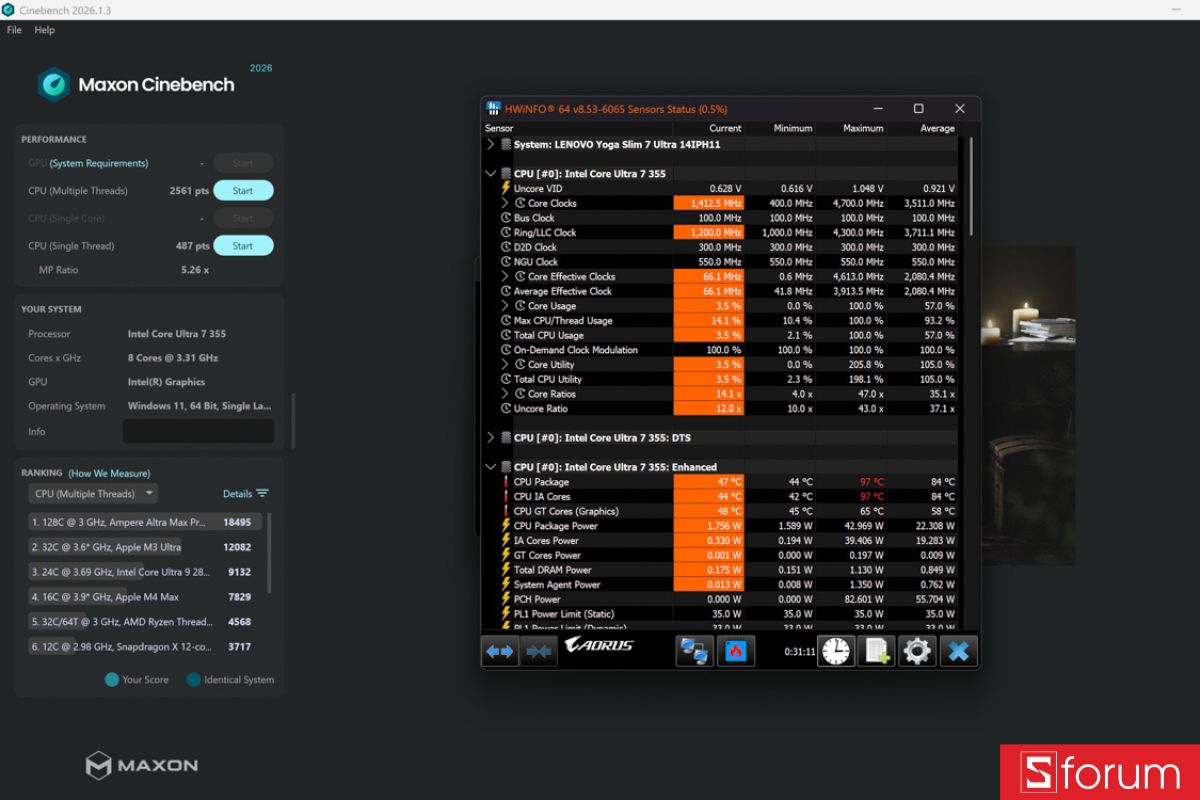Screen dimensions: 1200x800
Task: Select Snapdragon X 12-core ranking entry
Action: coord(145,647)
